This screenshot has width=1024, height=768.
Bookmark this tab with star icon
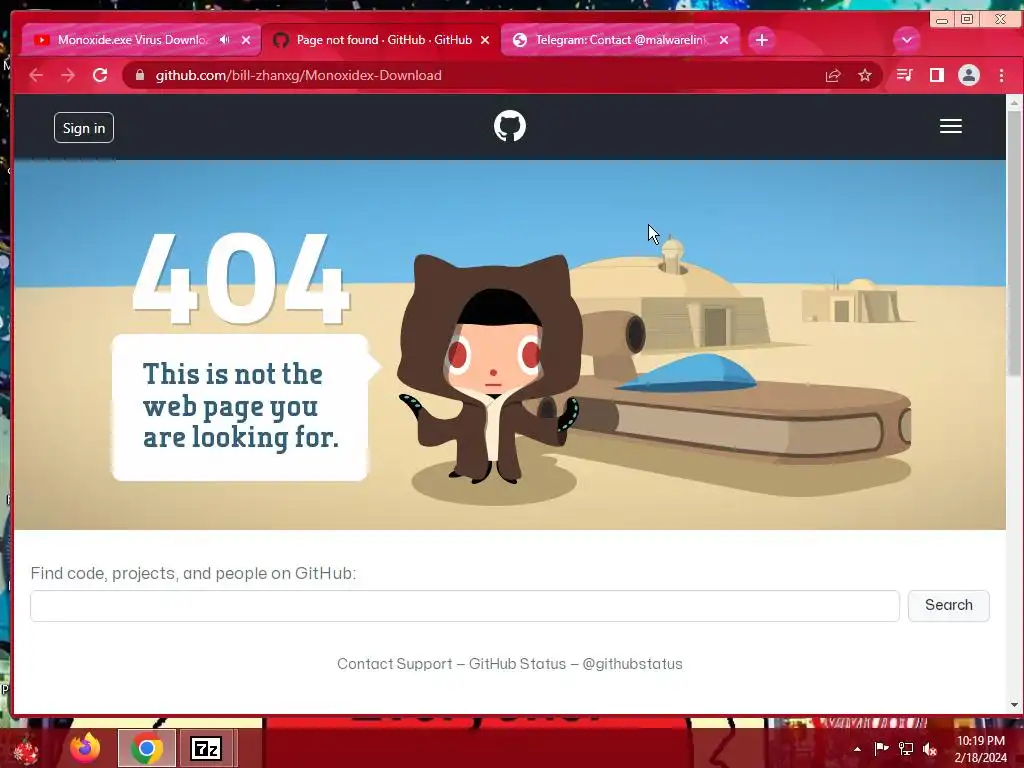coord(865,76)
